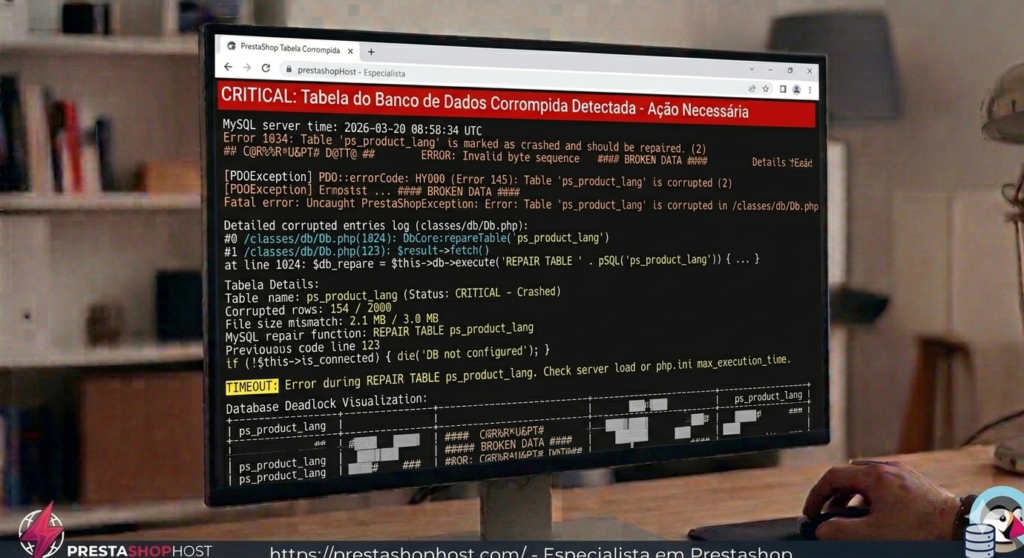
Task: Click 'Table name: ps_product_lang' line
Action: tap(392, 295)
